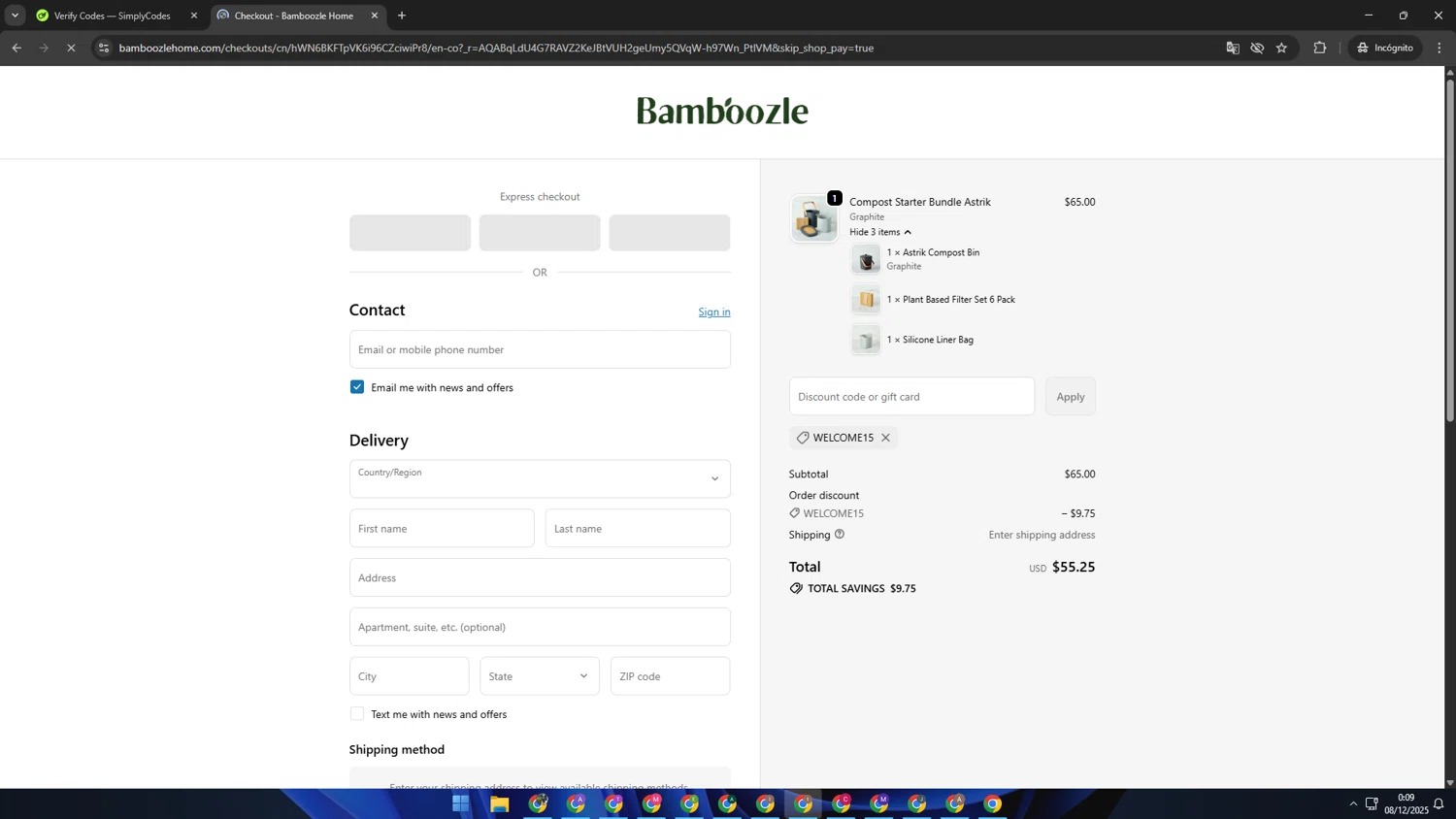Show hidden system tray icons
Viewport: 1456px width, 819px height.
(x=1353, y=803)
